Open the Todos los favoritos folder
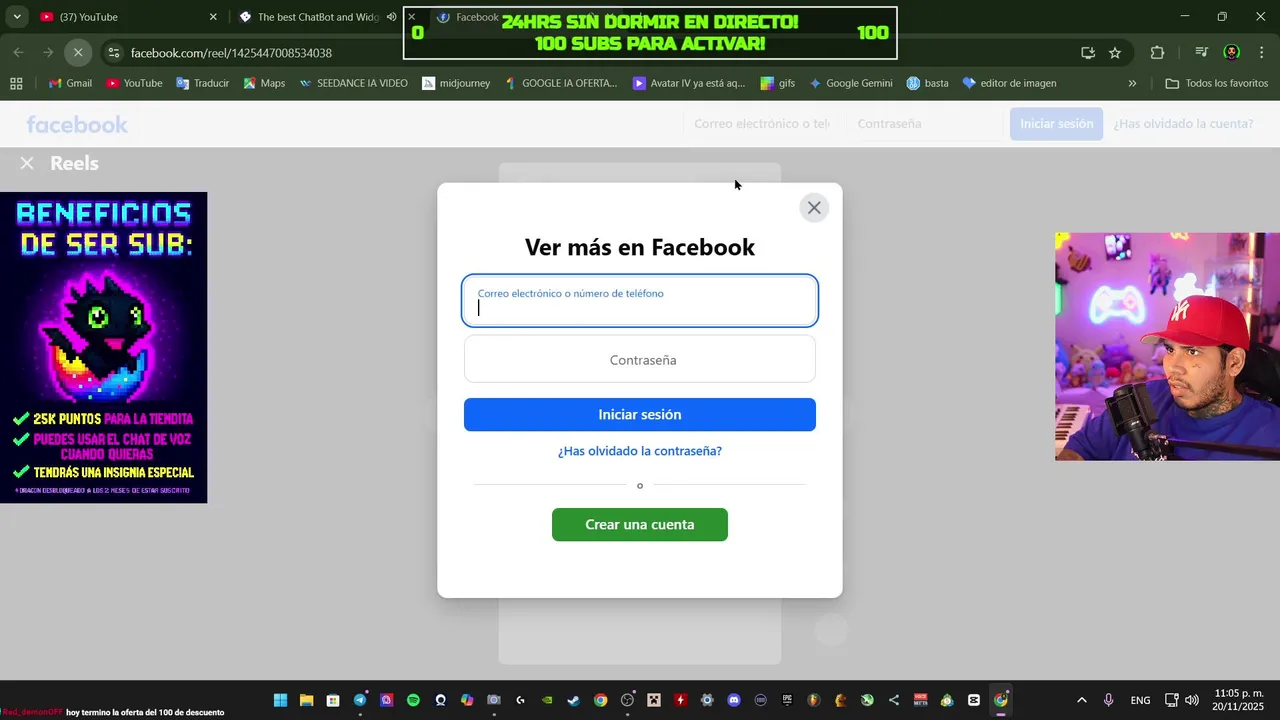The image size is (1280, 720). pyautogui.click(x=1217, y=83)
